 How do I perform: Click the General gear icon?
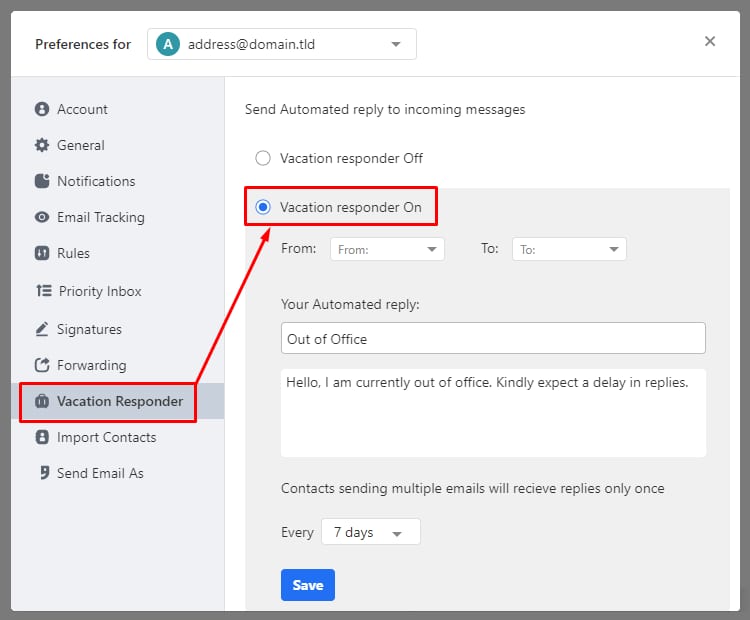tap(42, 145)
